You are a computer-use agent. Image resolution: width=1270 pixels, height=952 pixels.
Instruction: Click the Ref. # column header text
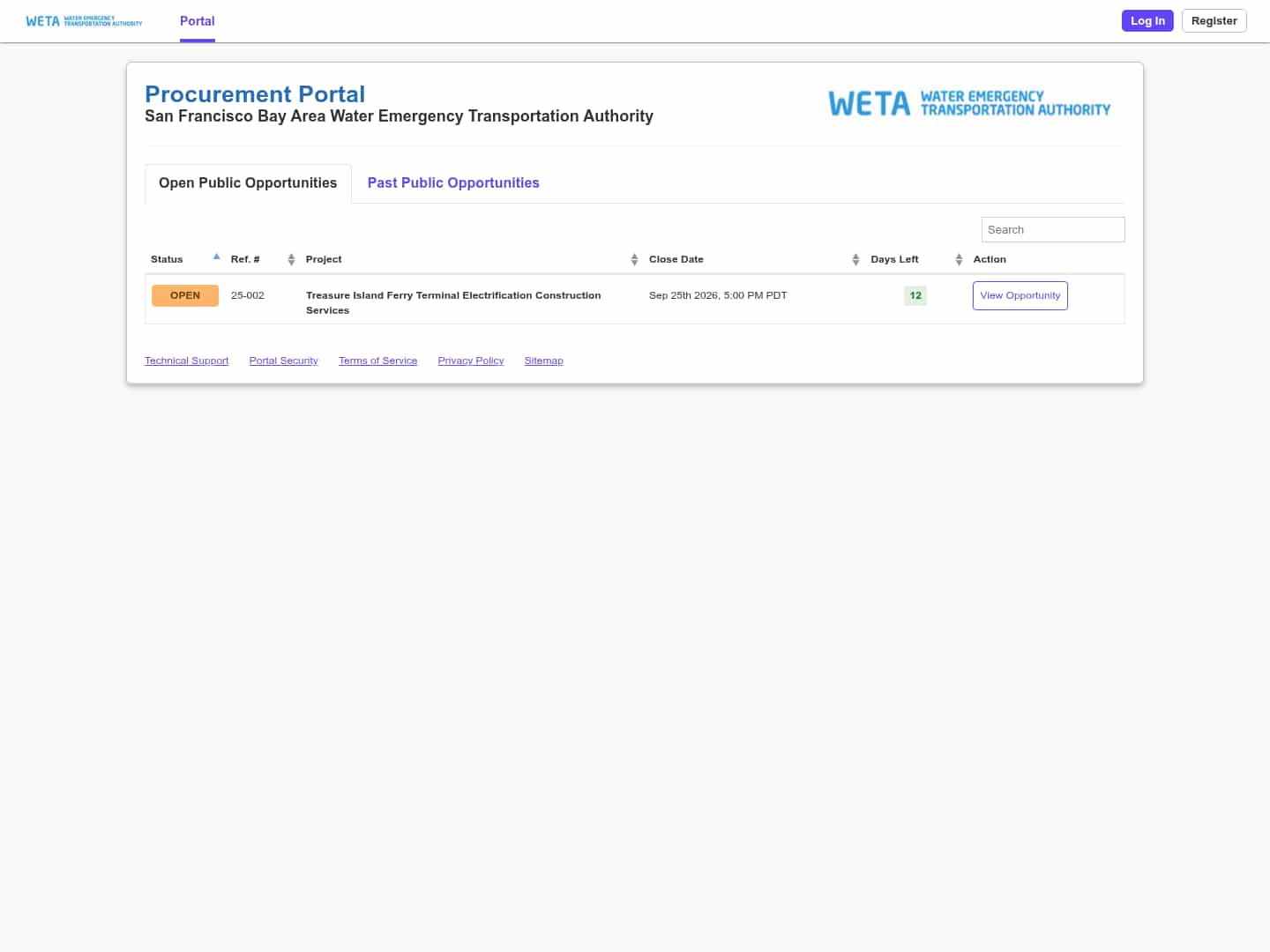[x=245, y=259]
